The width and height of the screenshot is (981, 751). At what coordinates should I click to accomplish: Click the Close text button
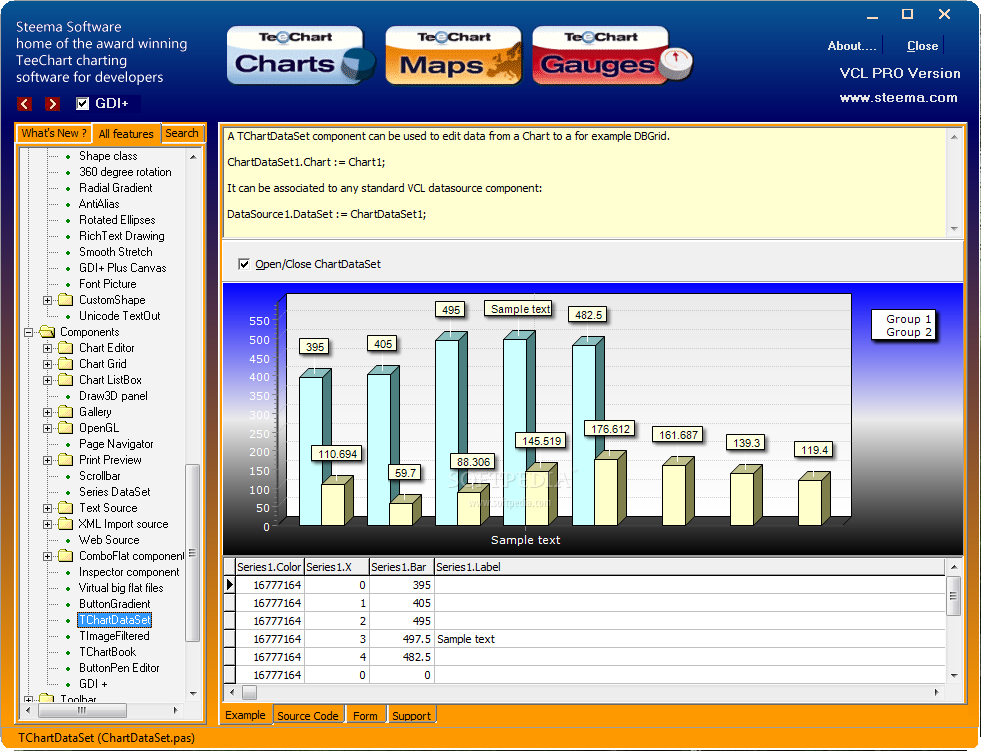922,46
